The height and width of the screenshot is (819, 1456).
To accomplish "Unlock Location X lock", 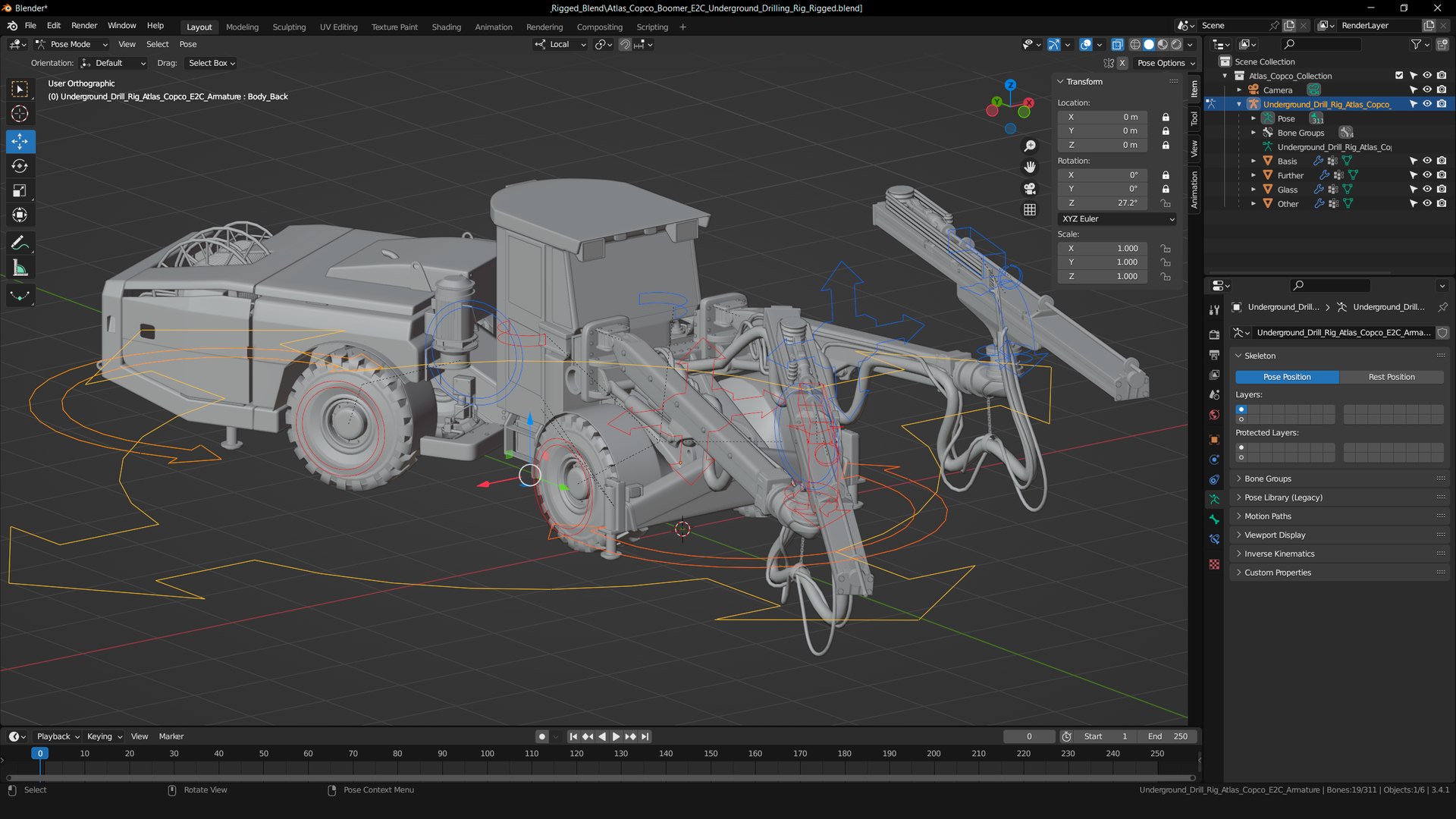I will point(1166,118).
